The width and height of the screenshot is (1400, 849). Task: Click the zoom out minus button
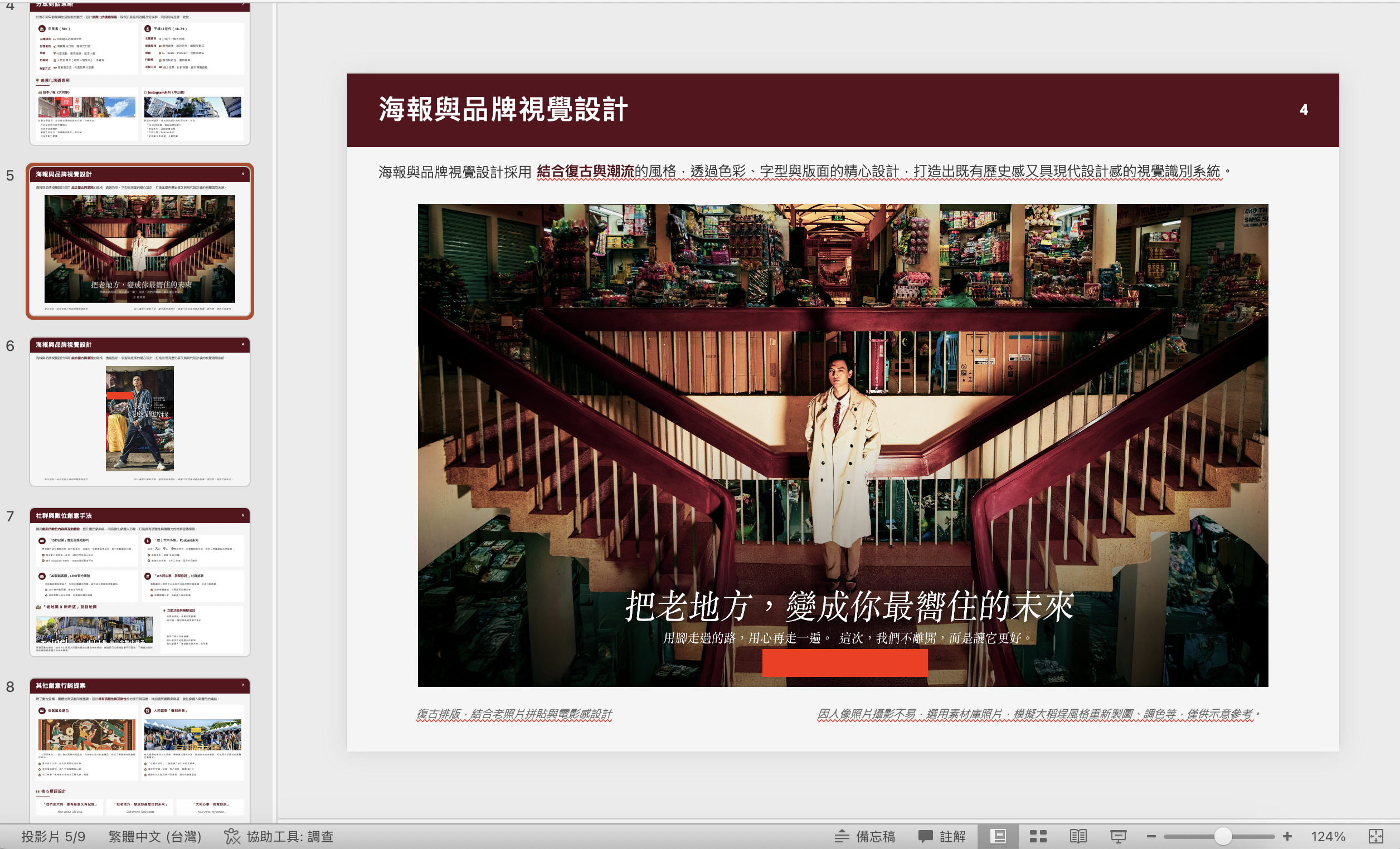click(1151, 836)
